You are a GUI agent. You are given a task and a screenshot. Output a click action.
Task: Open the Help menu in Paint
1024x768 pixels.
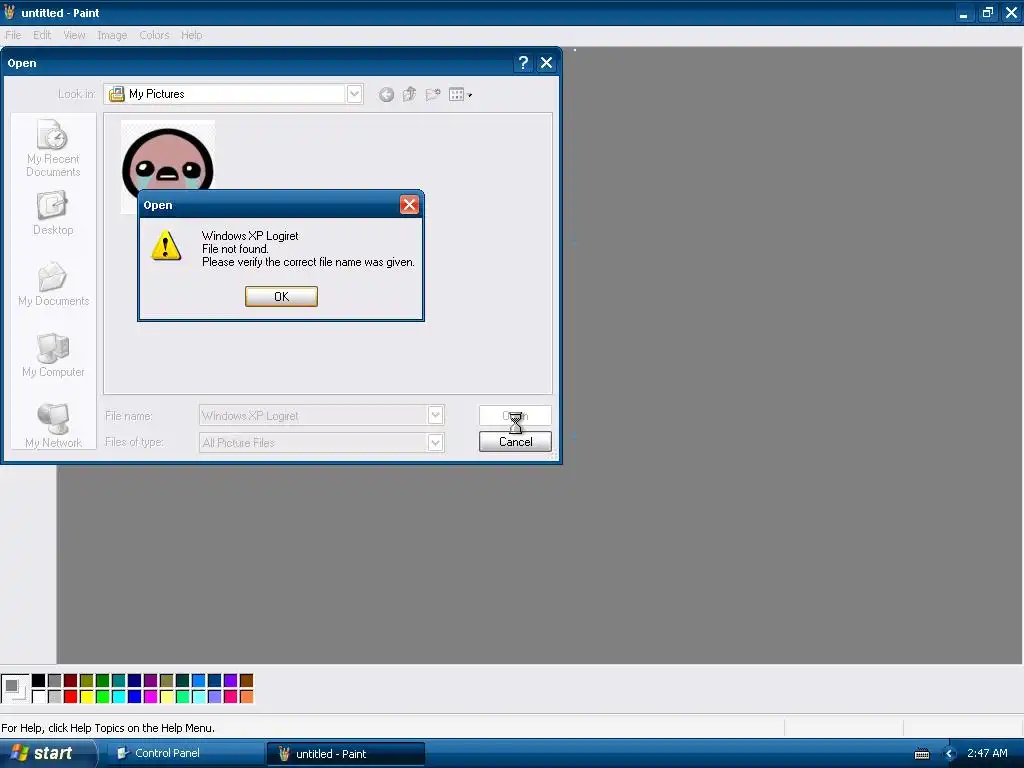[x=191, y=35]
